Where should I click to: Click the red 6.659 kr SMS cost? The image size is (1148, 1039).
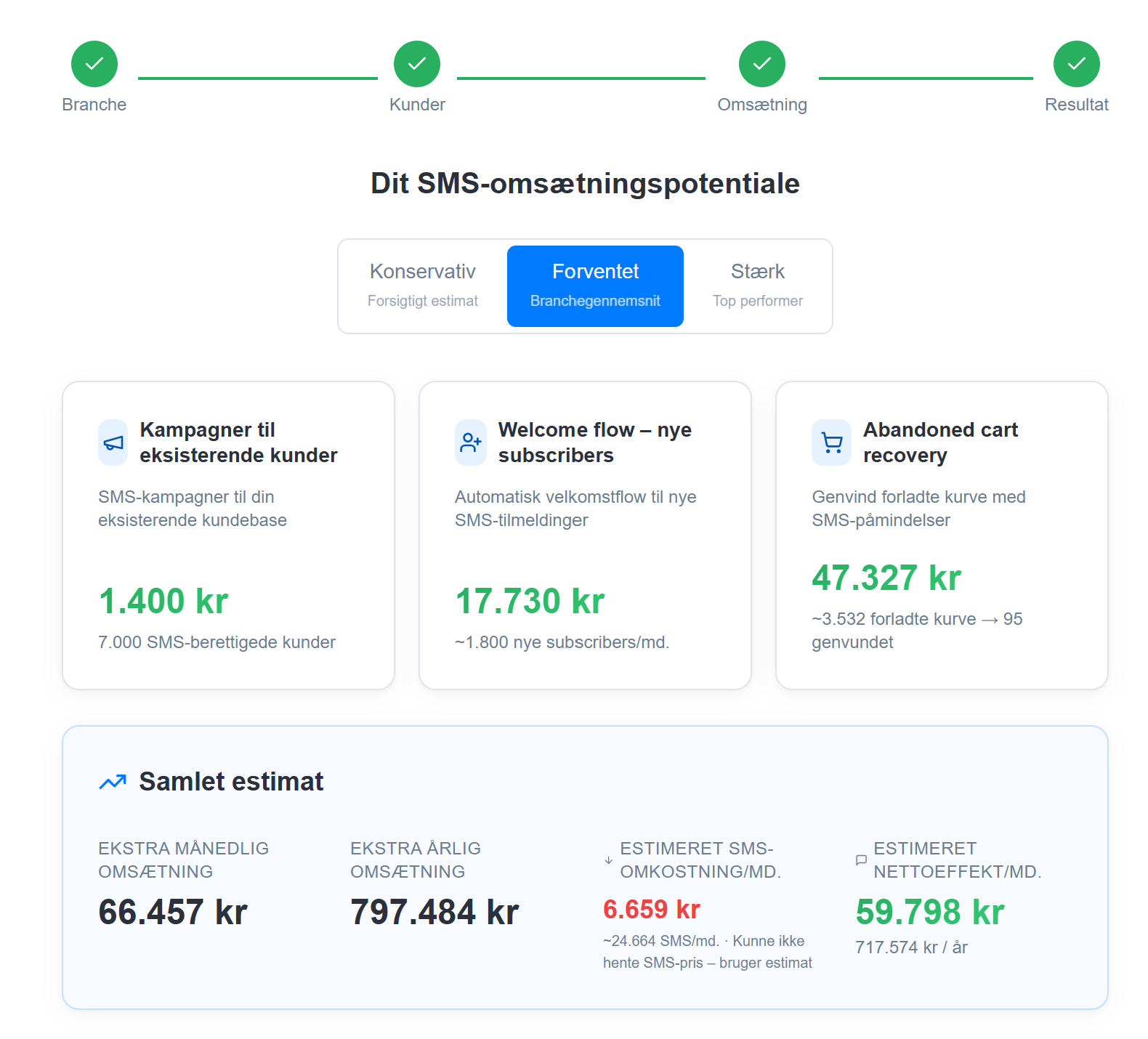pyautogui.click(x=652, y=910)
